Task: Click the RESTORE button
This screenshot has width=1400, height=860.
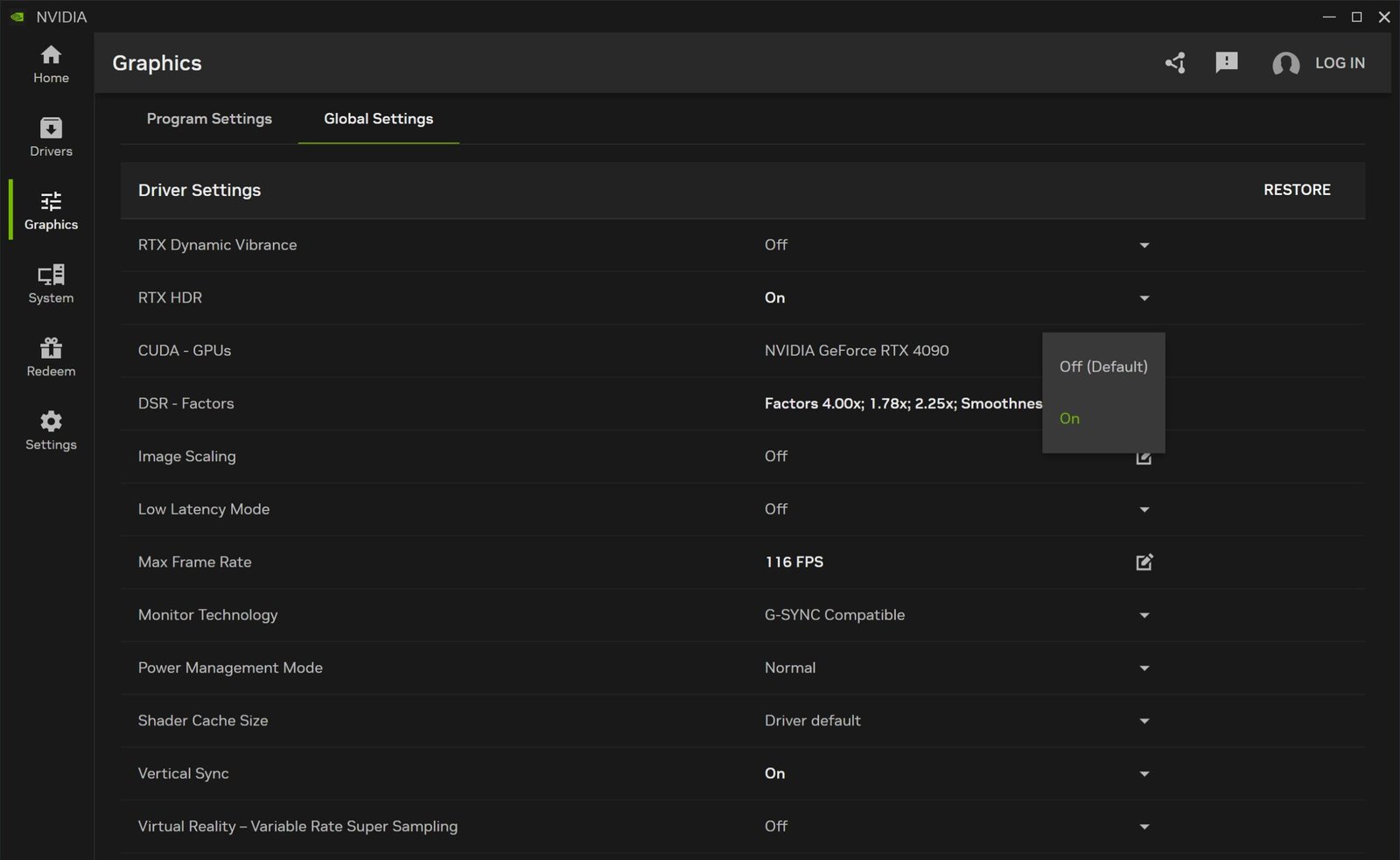Action: pyautogui.click(x=1297, y=190)
